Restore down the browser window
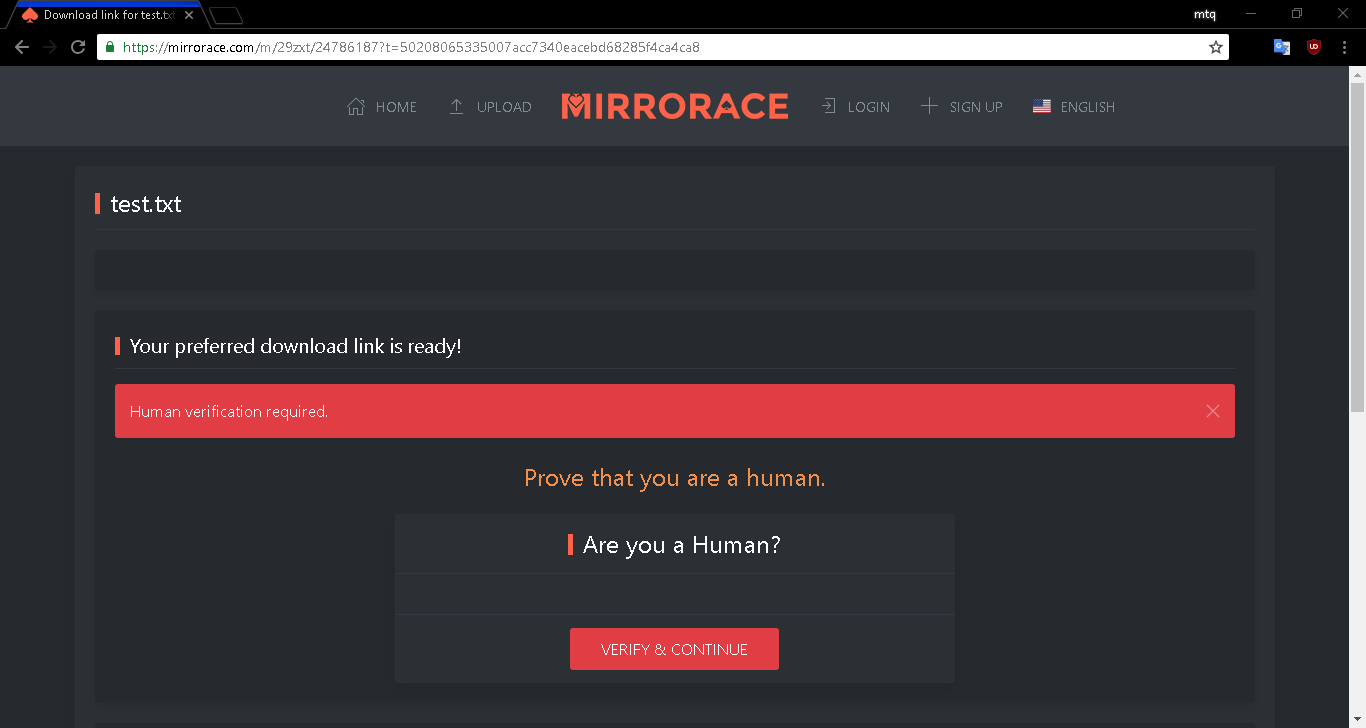 coord(1297,14)
